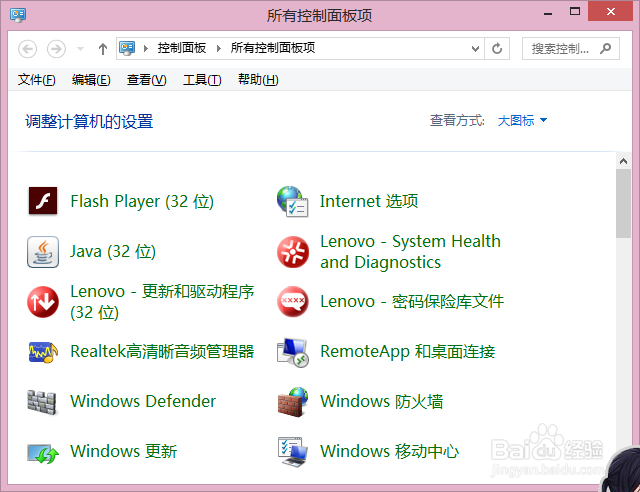This screenshot has height=492, width=640.
Task: Open the 帮助(H) menu
Action: tap(258, 80)
